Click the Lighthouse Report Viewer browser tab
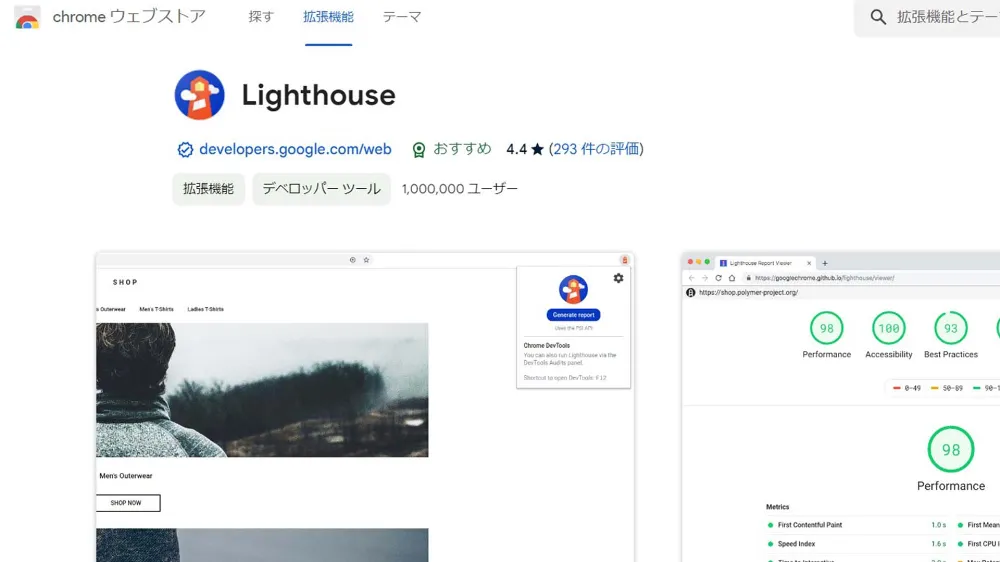This screenshot has height=562, width=1000. click(765, 263)
